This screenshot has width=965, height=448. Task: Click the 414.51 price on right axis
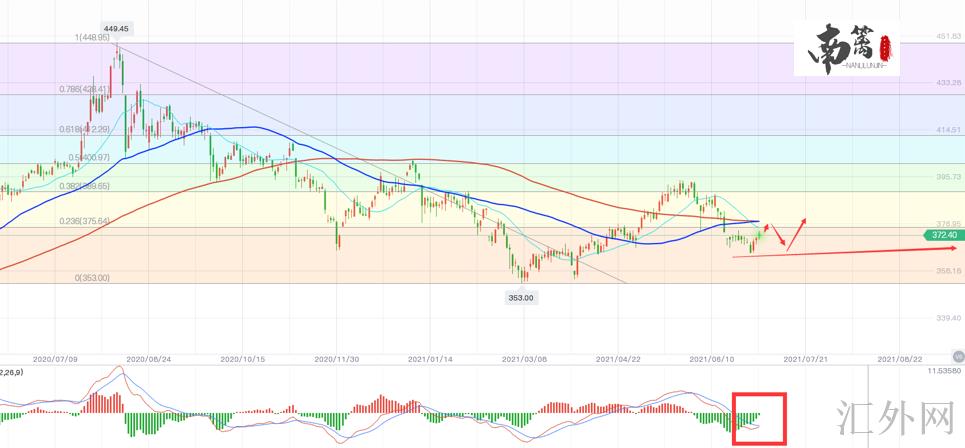tap(947, 130)
